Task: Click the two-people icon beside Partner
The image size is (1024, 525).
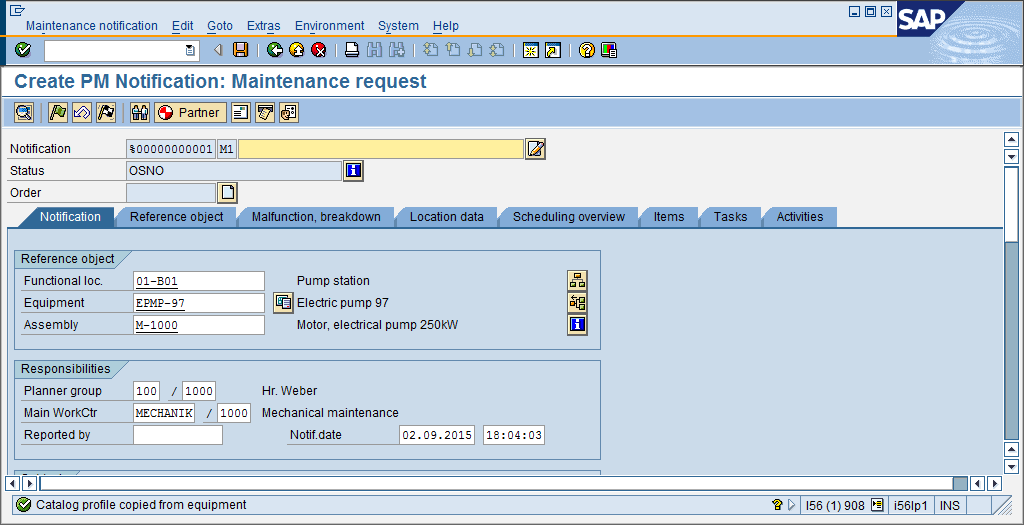Action: point(140,112)
